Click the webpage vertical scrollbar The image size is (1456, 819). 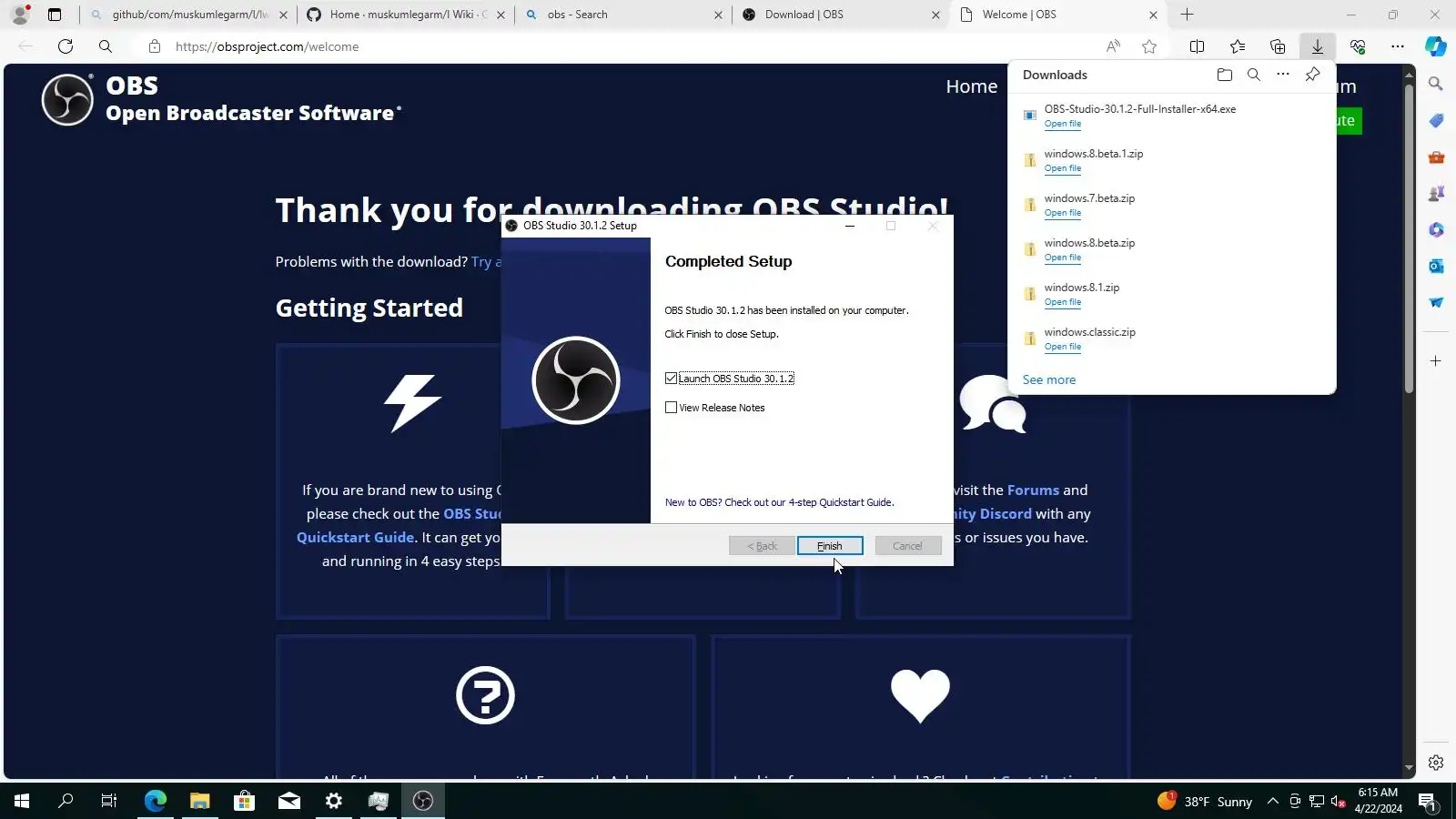pos(1409,238)
